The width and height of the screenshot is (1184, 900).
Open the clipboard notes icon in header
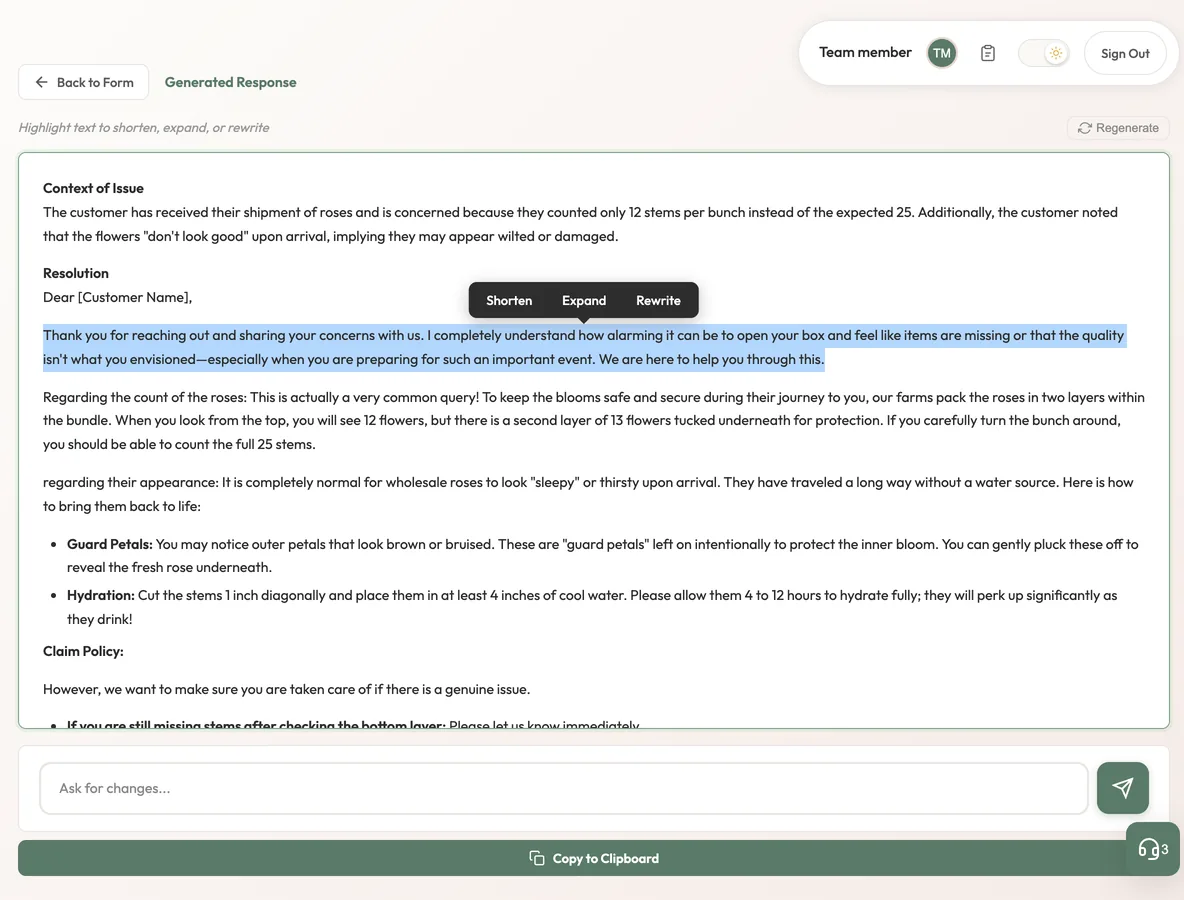tap(988, 53)
